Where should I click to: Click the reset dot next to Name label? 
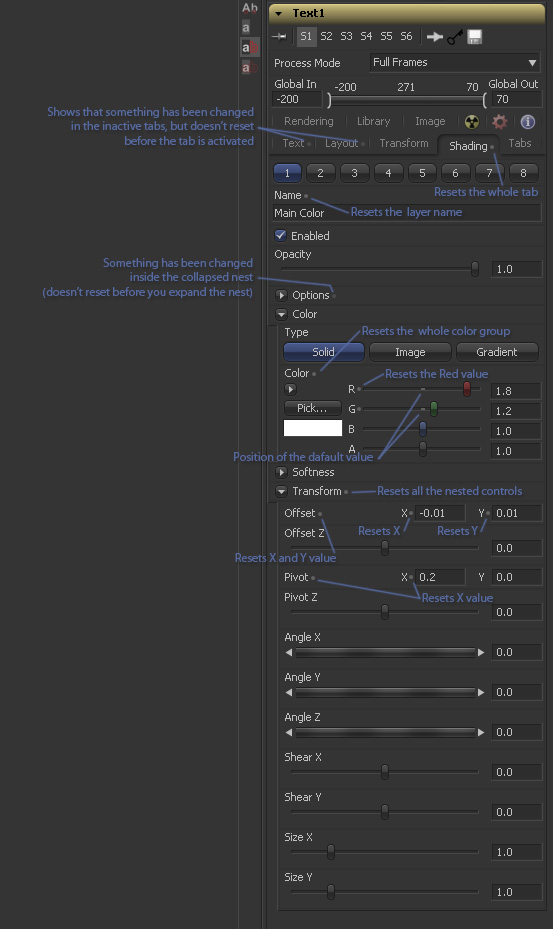pyautogui.click(x=306, y=196)
